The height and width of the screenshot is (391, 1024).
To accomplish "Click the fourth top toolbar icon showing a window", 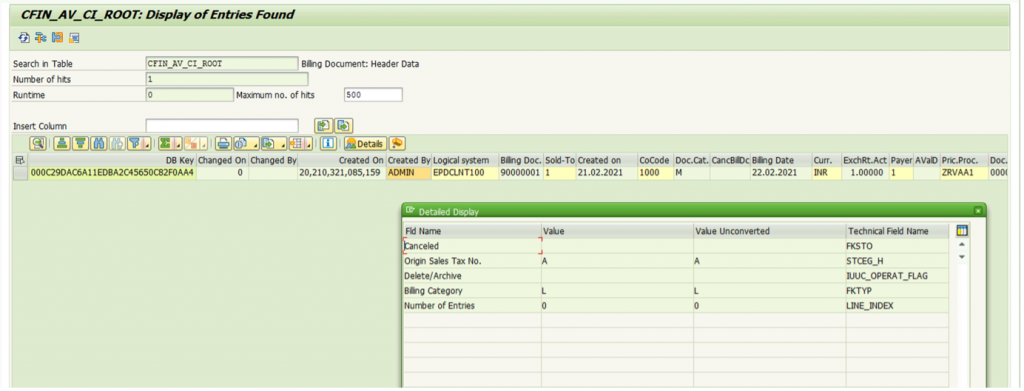I will pos(74,38).
